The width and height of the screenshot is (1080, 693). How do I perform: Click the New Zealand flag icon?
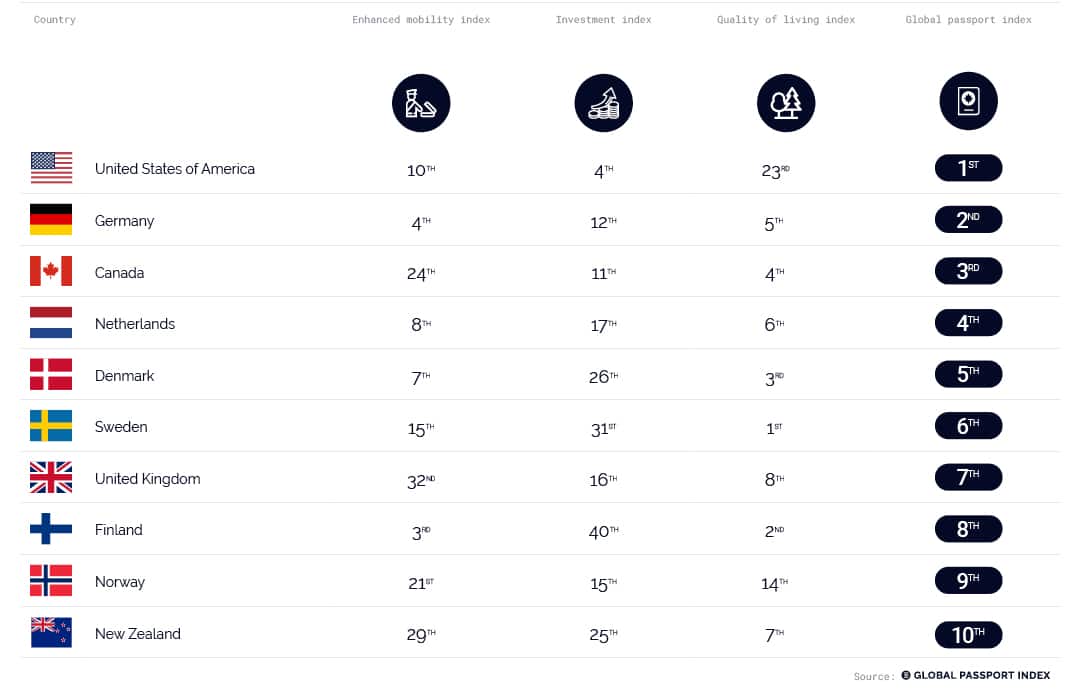(51, 632)
